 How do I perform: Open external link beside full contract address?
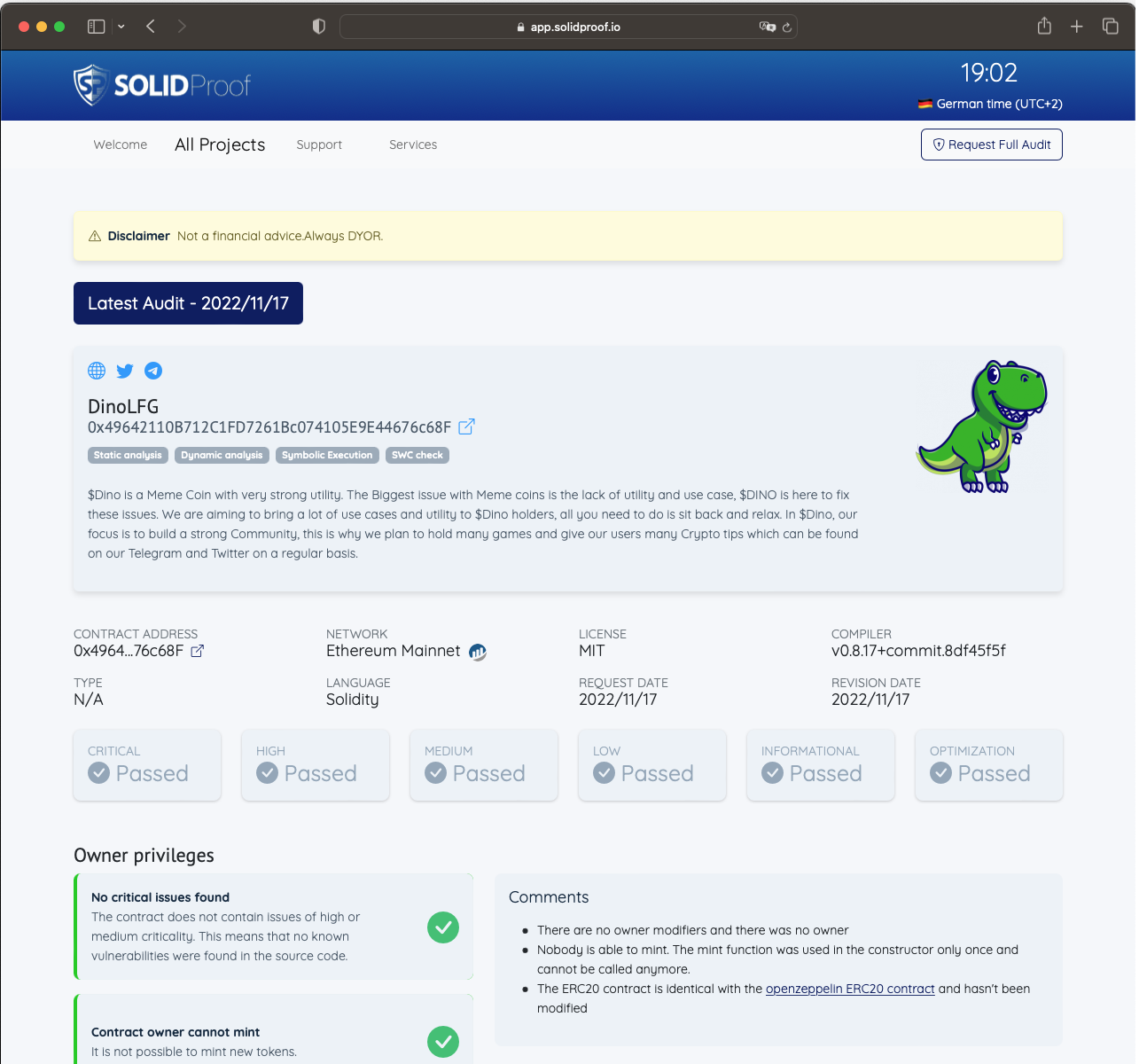pyautogui.click(x=466, y=426)
